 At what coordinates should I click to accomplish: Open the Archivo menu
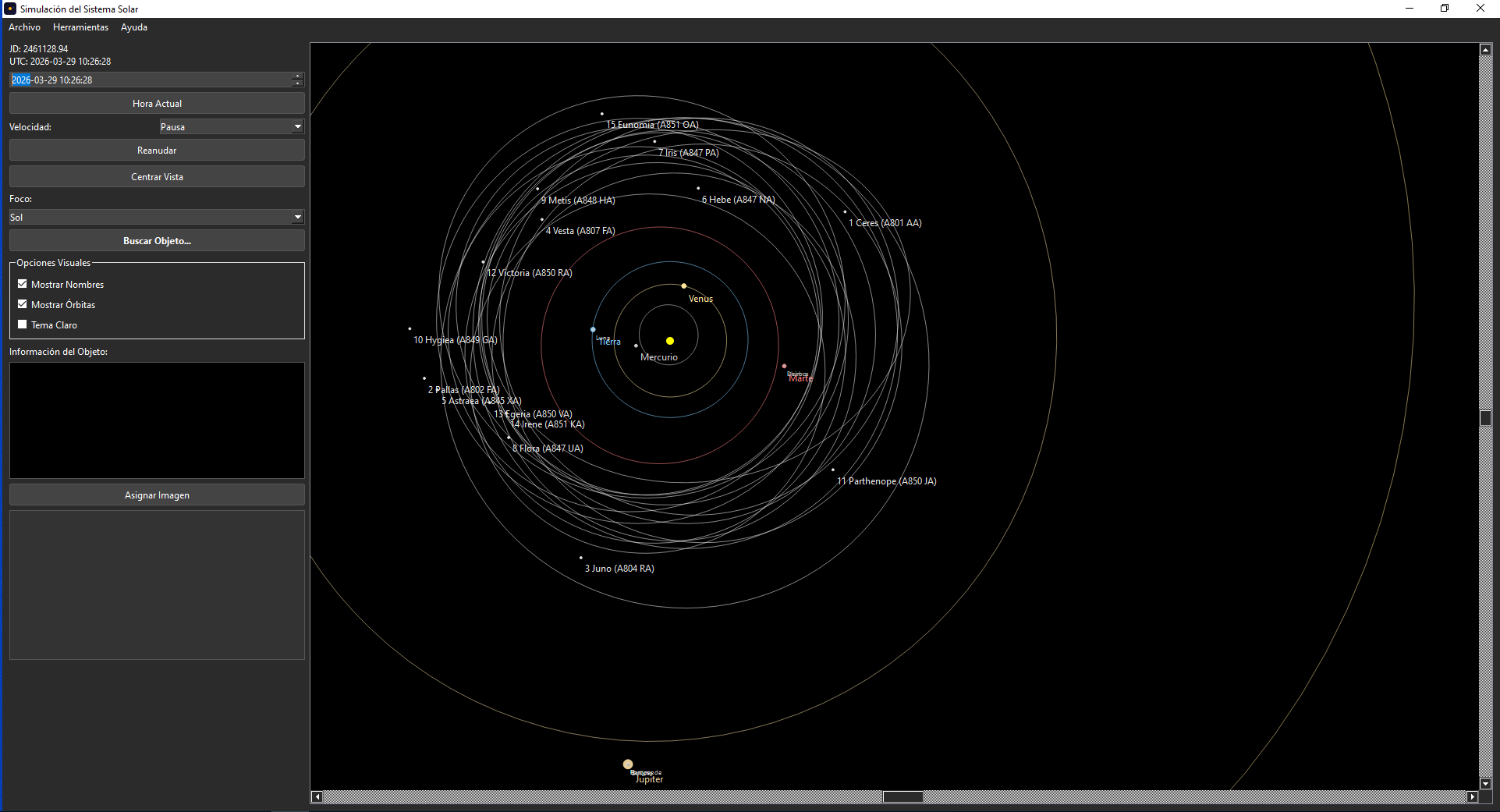coord(24,27)
